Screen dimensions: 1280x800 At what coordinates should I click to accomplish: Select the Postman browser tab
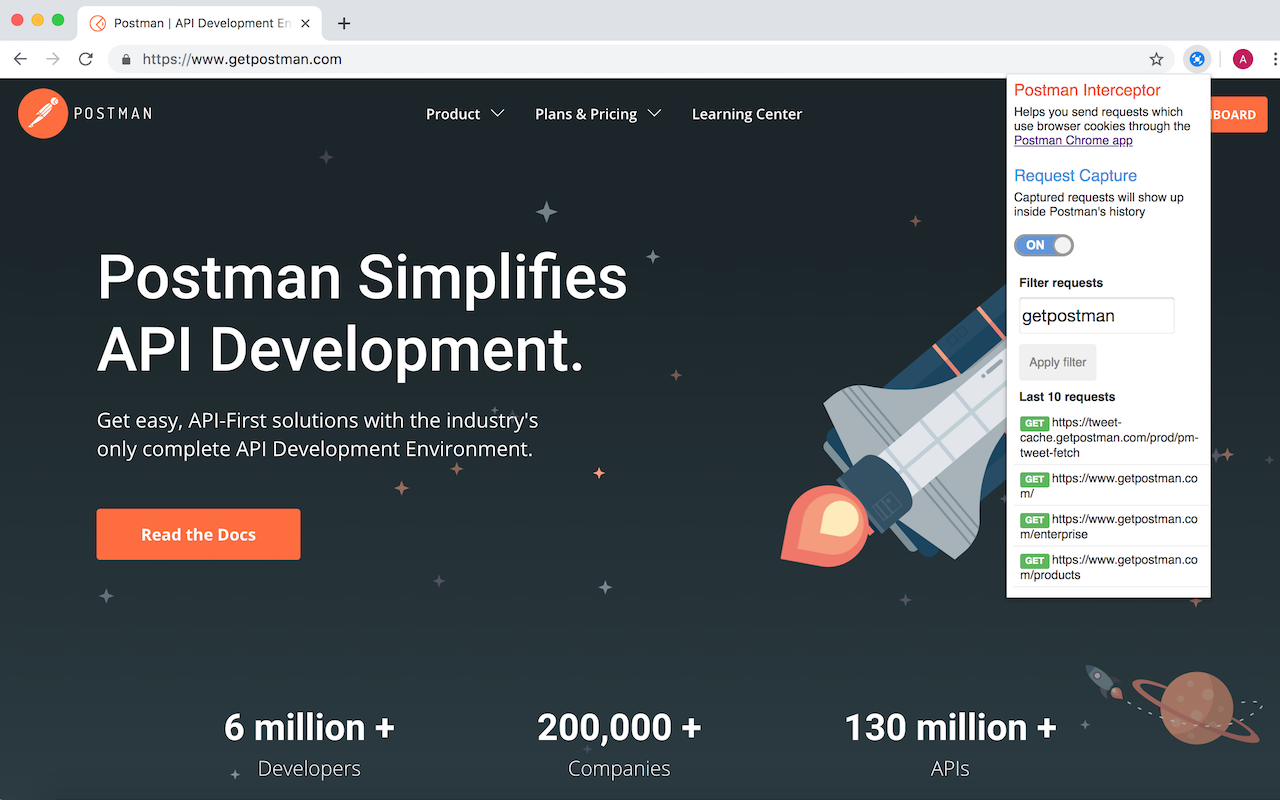pyautogui.click(x=200, y=23)
